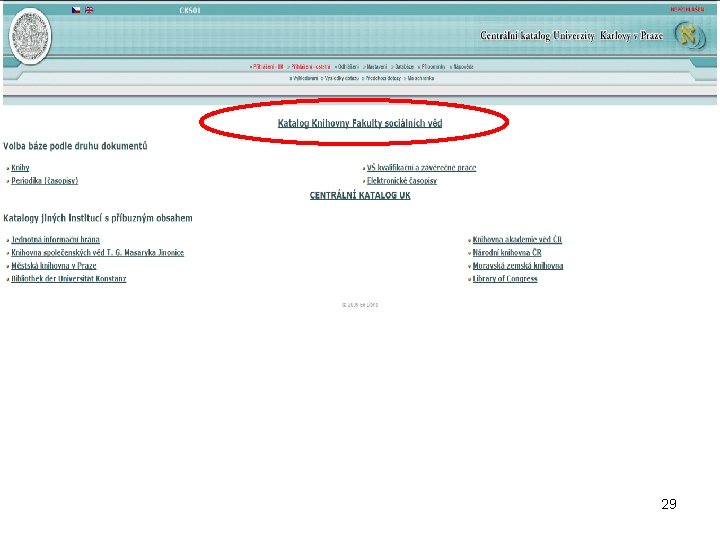Click the 'Volba báze podle druhu dokumentů' heading
This screenshot has width=720, height=540.
click(75, 146)
